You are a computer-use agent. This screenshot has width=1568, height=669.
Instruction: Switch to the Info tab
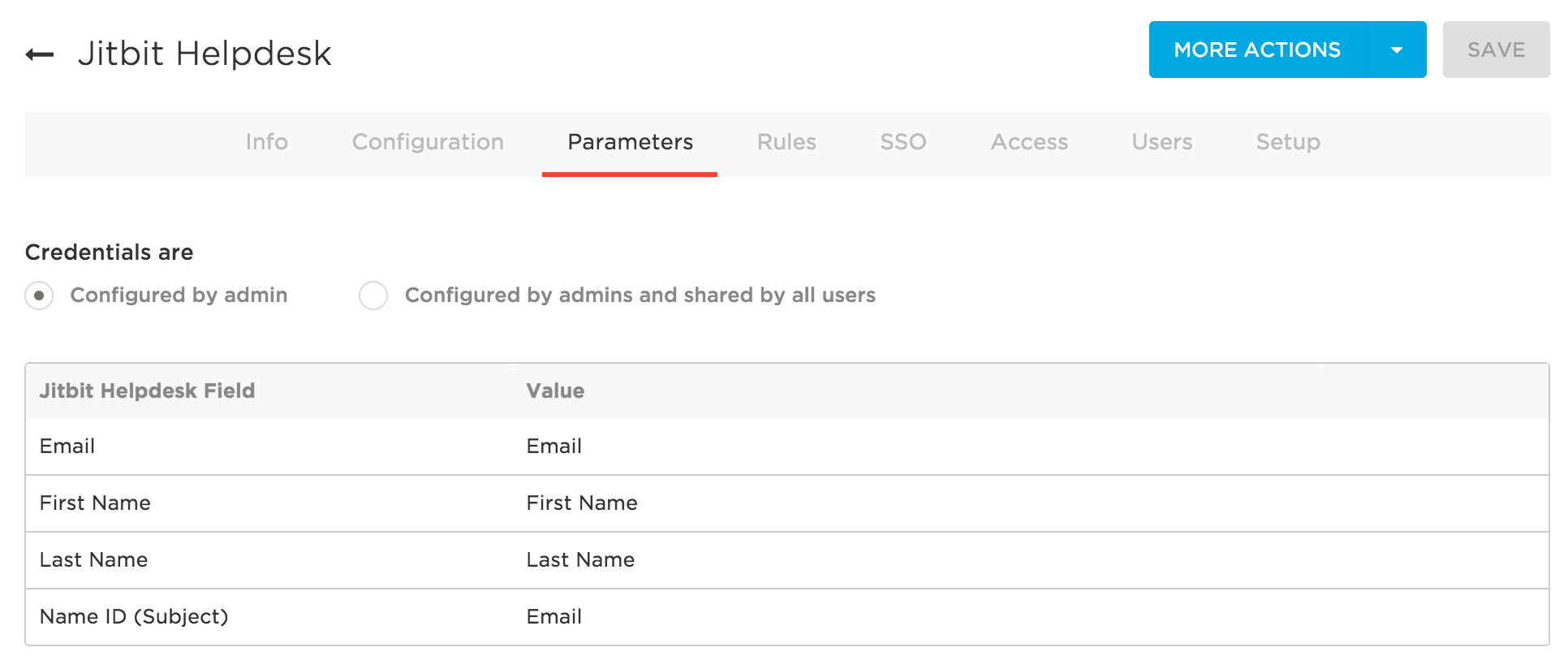(266, 142)
